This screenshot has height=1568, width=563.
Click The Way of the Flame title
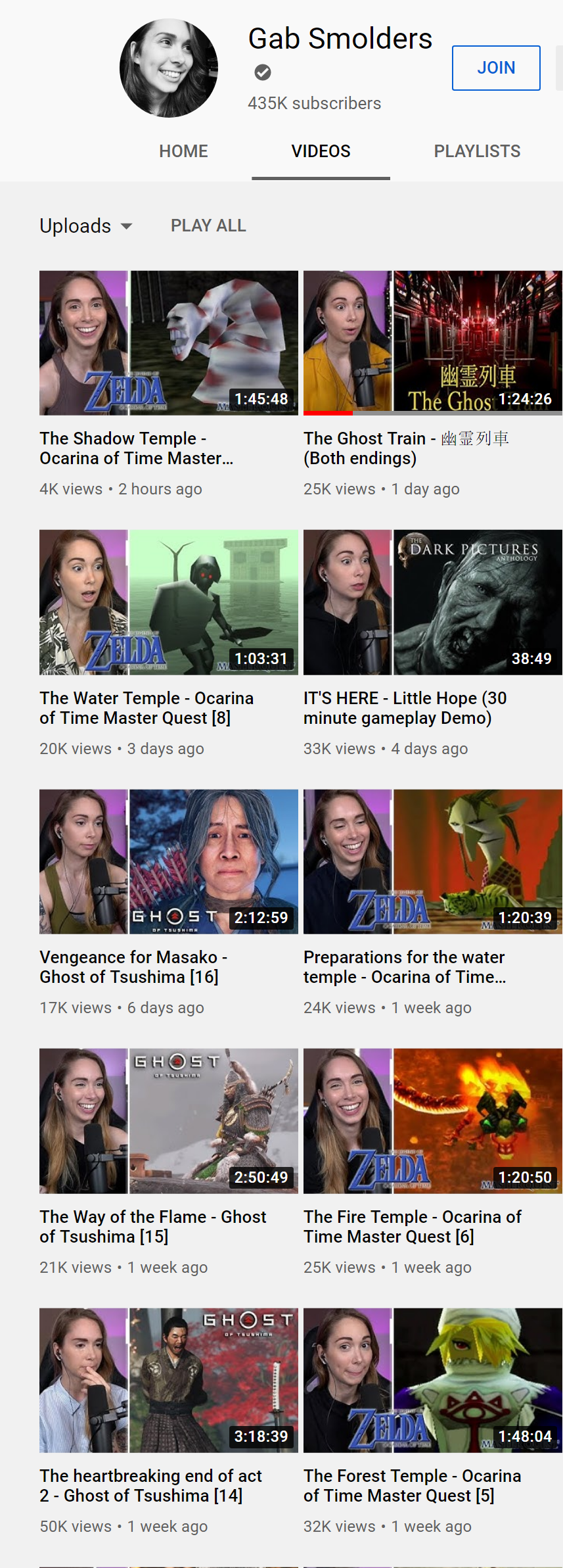[153, 1227]
